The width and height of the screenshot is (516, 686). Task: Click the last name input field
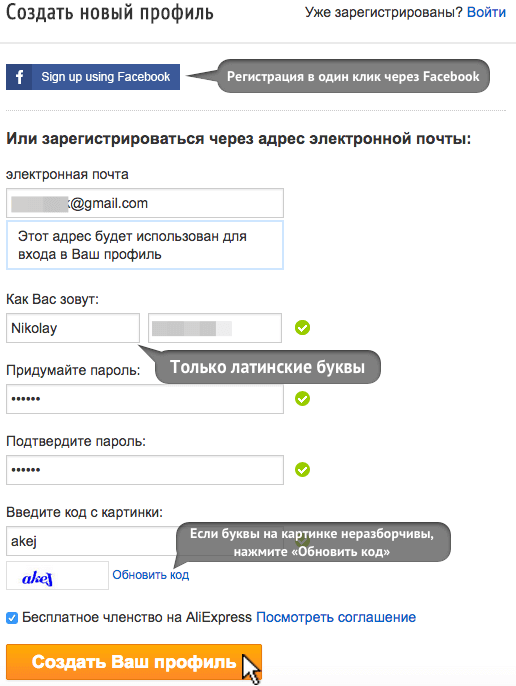coord(215,328)
